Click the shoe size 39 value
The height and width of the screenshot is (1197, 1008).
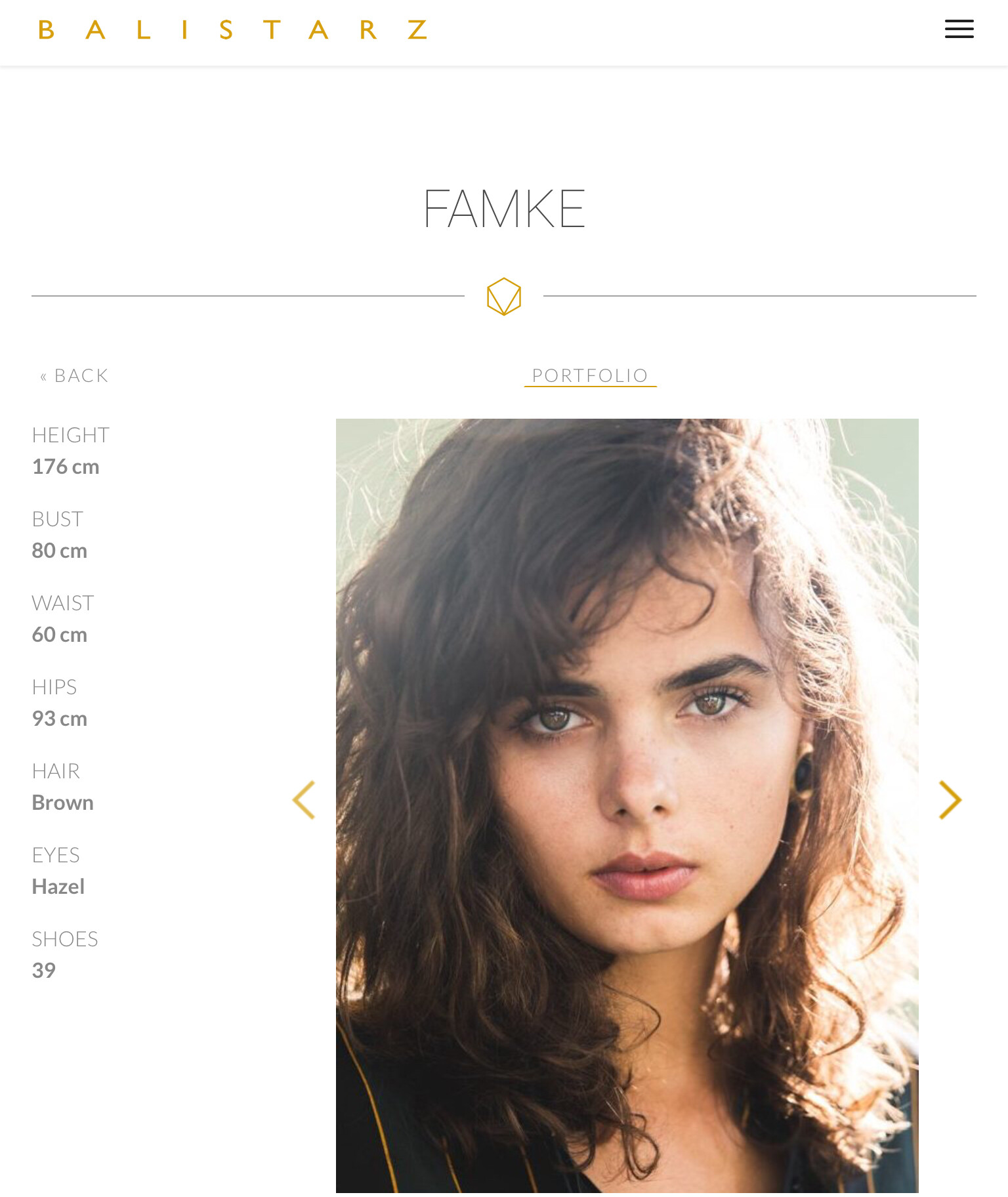point(44,971)
